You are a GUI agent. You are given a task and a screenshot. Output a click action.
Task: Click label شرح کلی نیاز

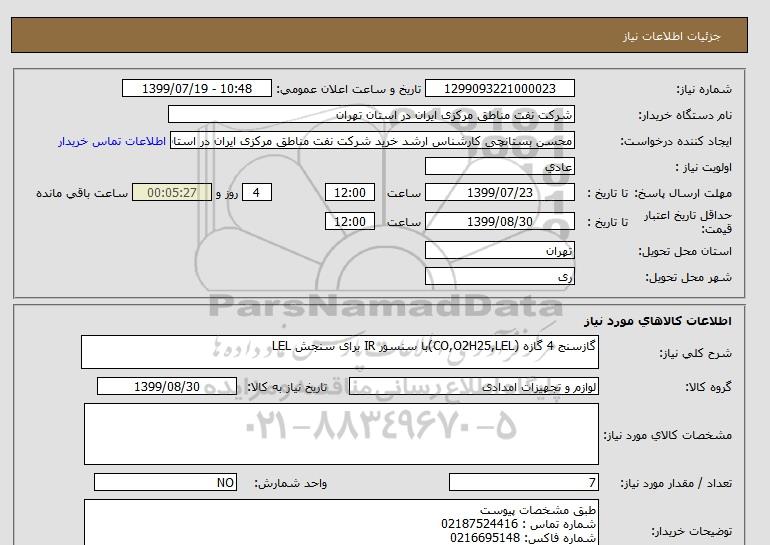[695, 353]
